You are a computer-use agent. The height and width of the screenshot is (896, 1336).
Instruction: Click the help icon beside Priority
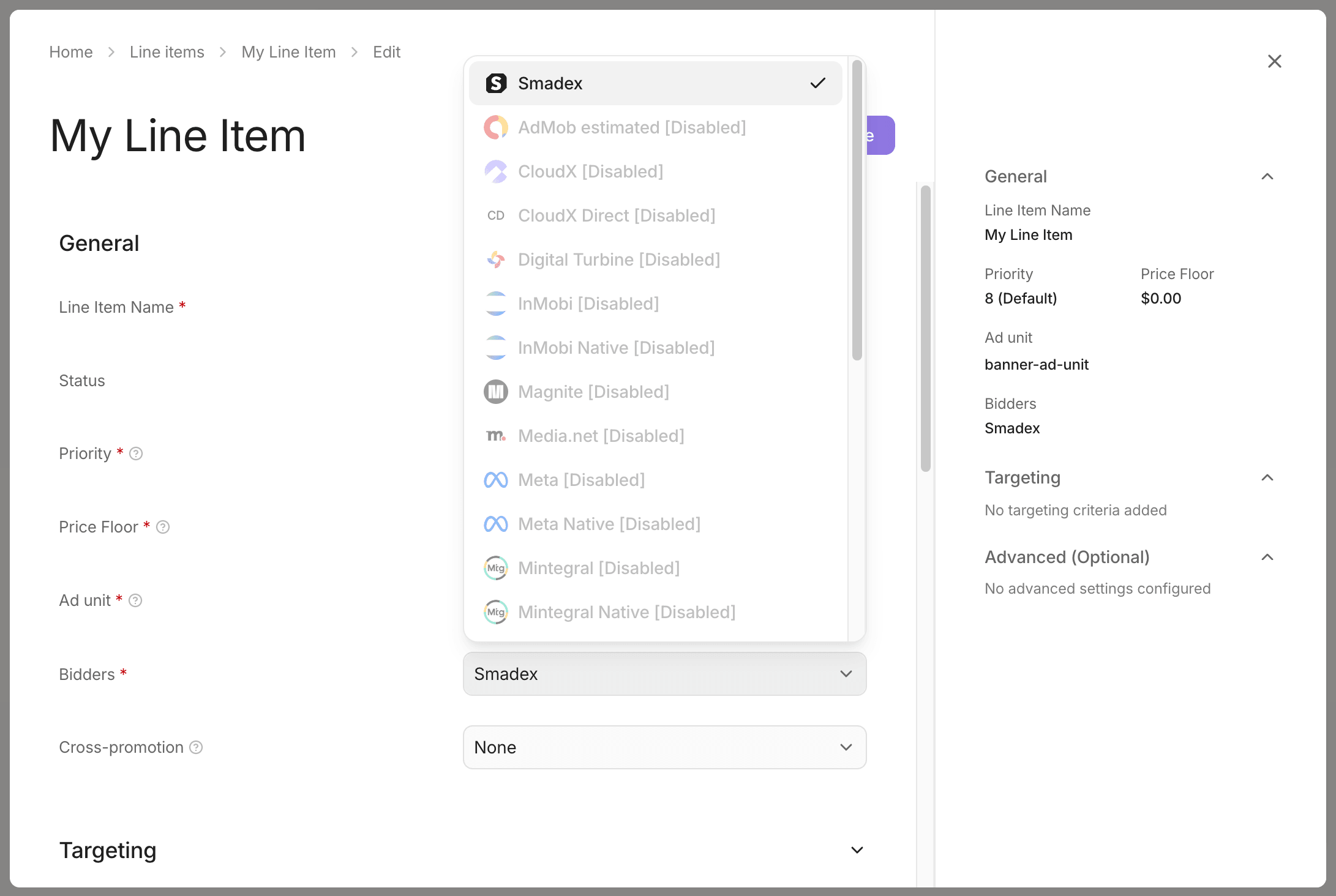136,454
